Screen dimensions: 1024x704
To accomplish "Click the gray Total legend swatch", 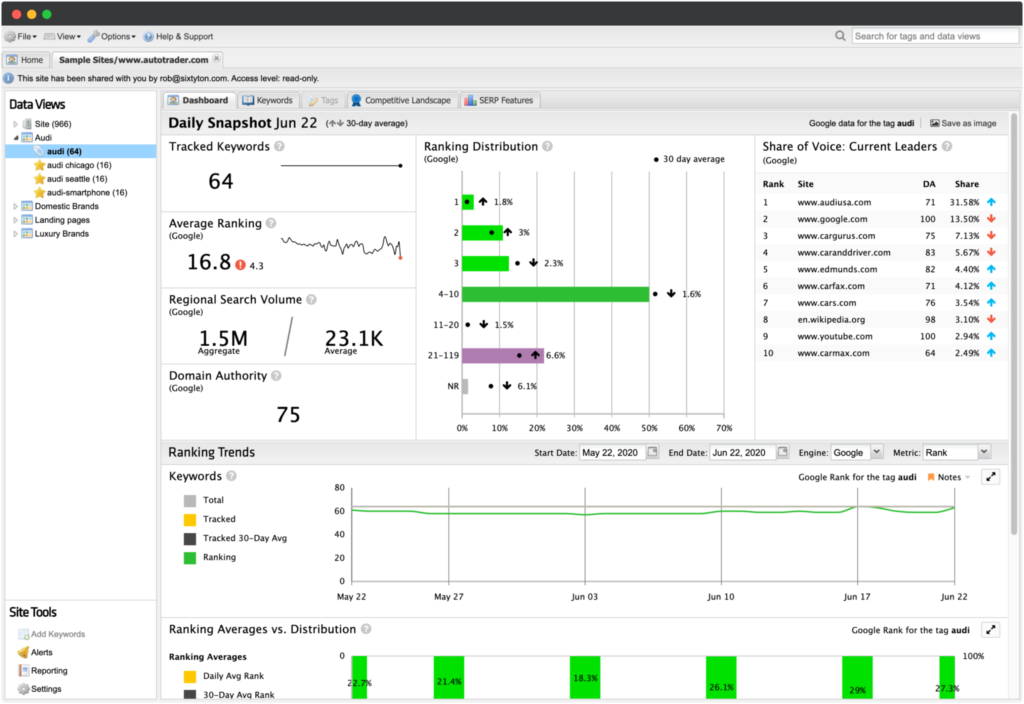I will click(190, 500).
